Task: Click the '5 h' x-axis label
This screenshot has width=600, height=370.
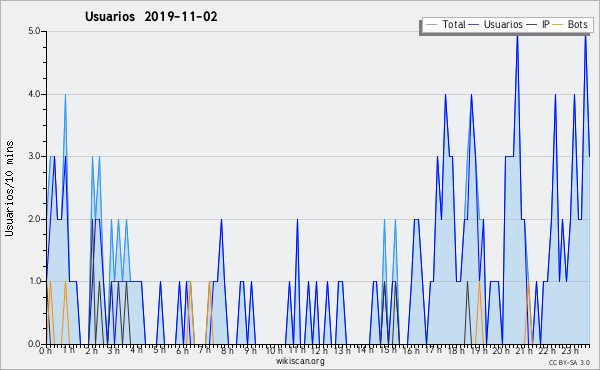Action: click(159, 350)
